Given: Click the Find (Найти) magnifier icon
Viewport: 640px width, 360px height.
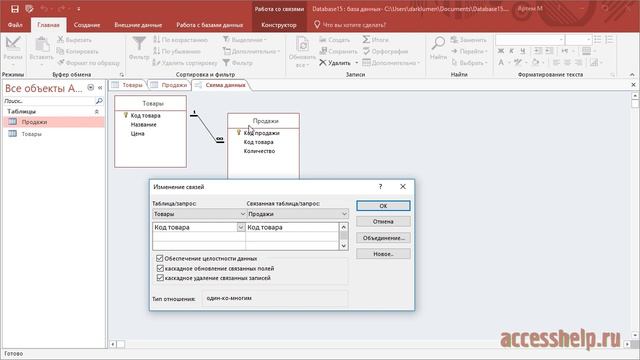Looking at the screenshot, I should pos(438,43).
